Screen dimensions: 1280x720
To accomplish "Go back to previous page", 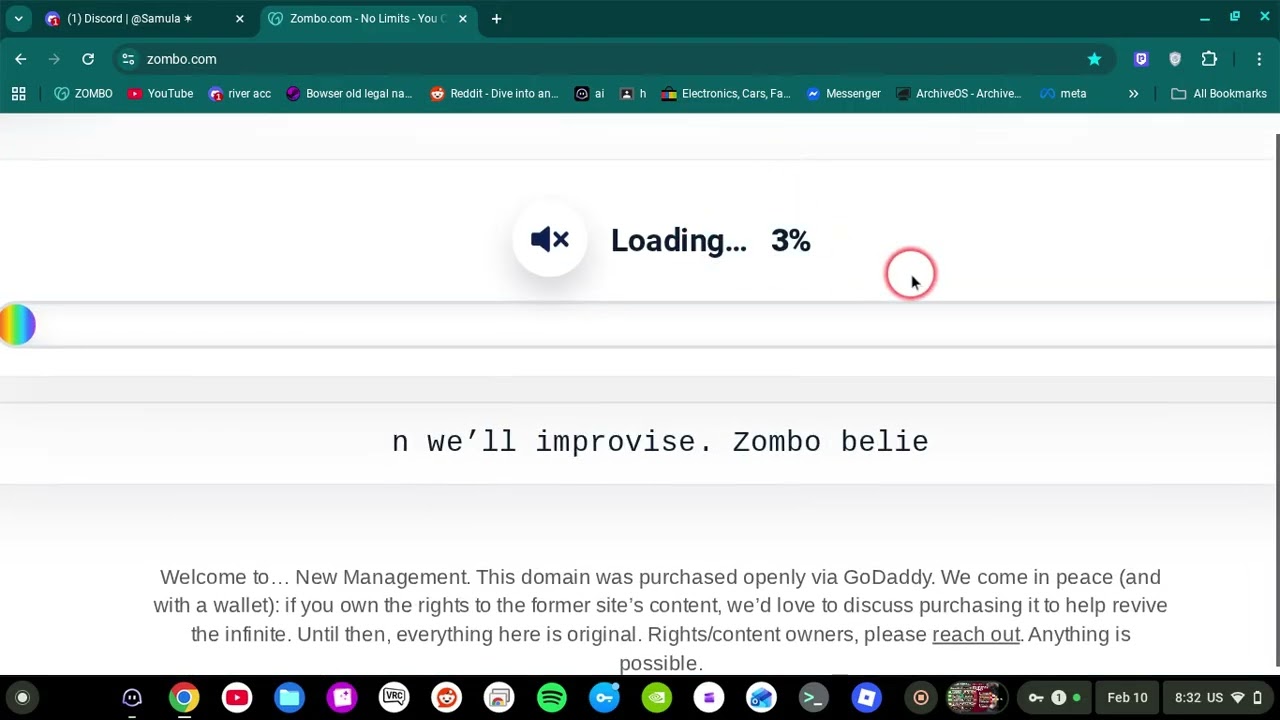I will pos(21,59).
